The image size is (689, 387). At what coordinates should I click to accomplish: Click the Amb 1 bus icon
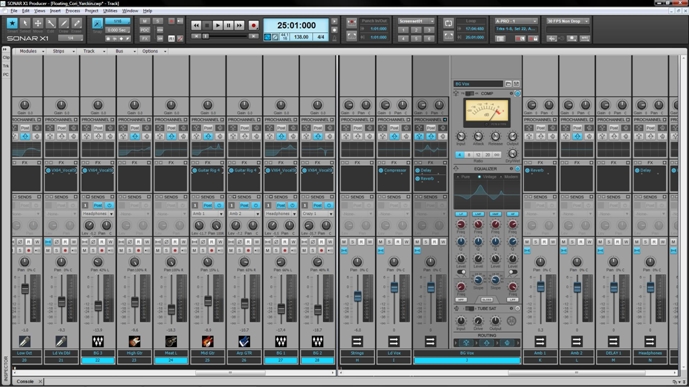pos(540,341)
